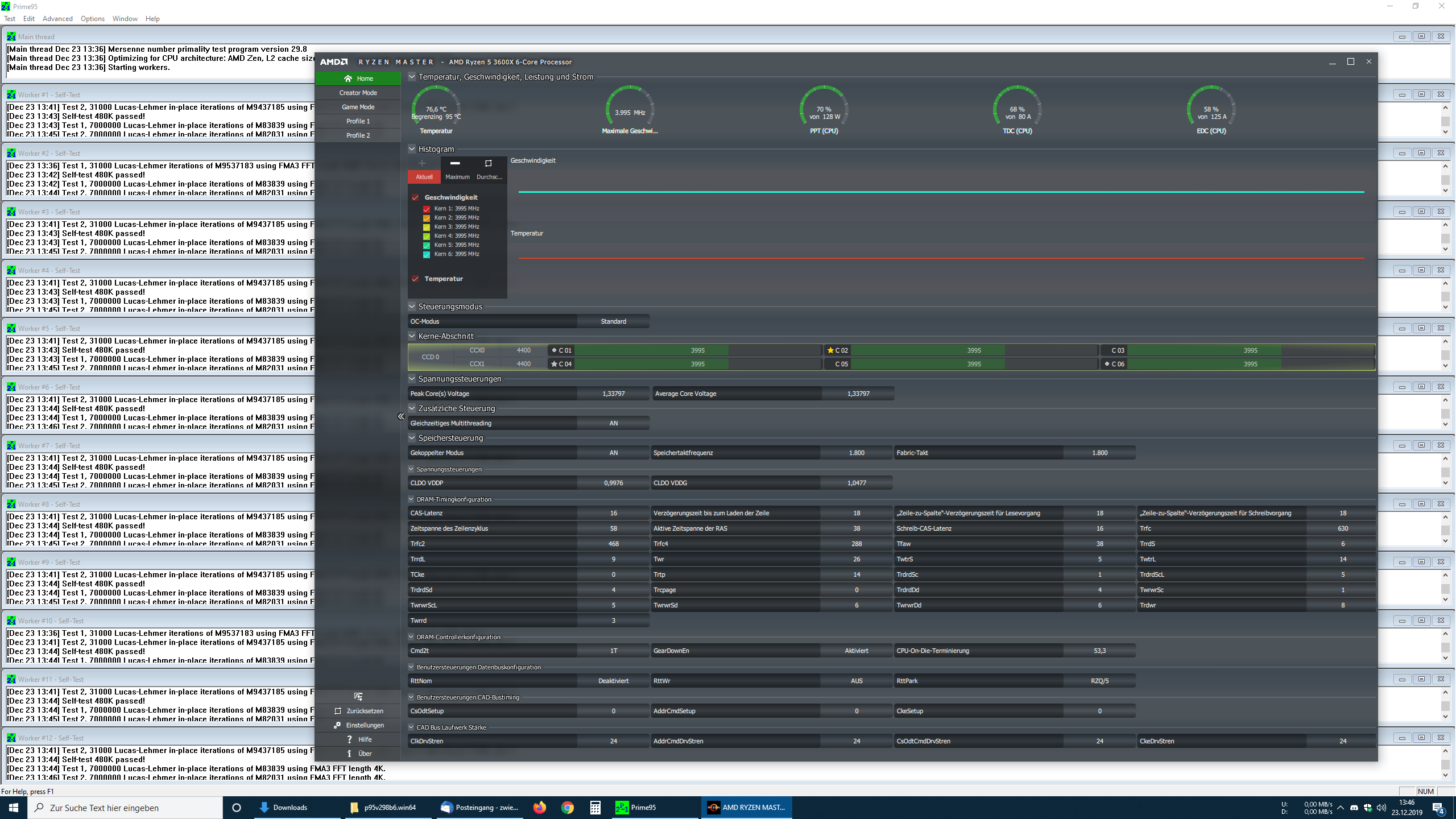Click the Hilfe question mark icon
The image size is (1456, 819).
pyautogui.click(x=349, y=739)
